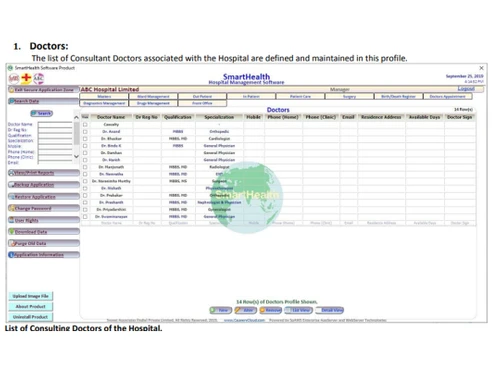Select the checkbox for Dr. Harish
Image resolution: width=500 pixels, height=375 pixels.
tap(85, 160)
